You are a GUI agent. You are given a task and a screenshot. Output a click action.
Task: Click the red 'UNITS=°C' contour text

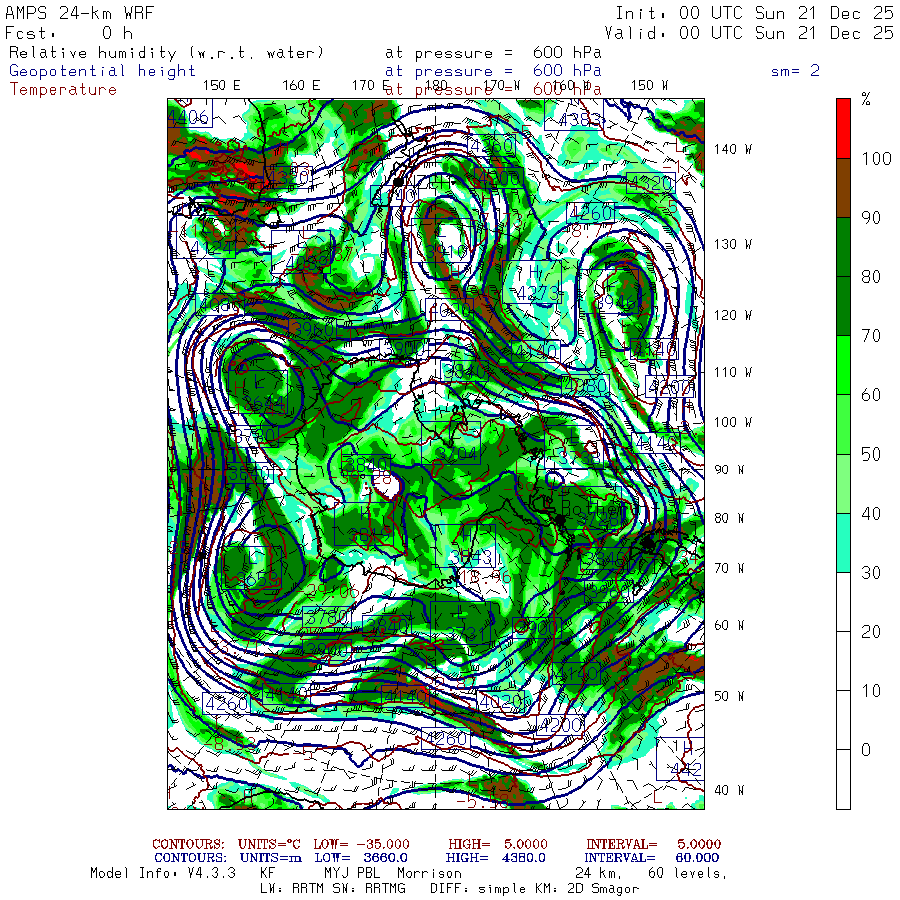click(269, 844)
